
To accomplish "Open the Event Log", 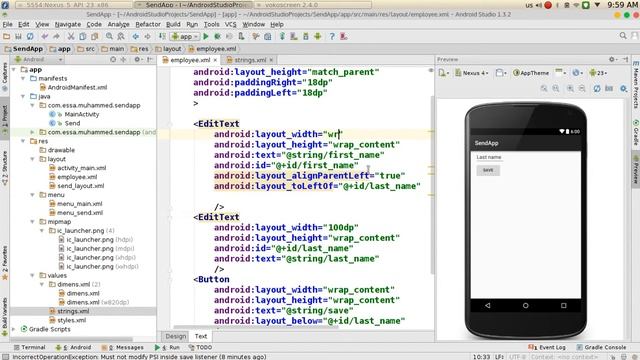I will point(547,347).
